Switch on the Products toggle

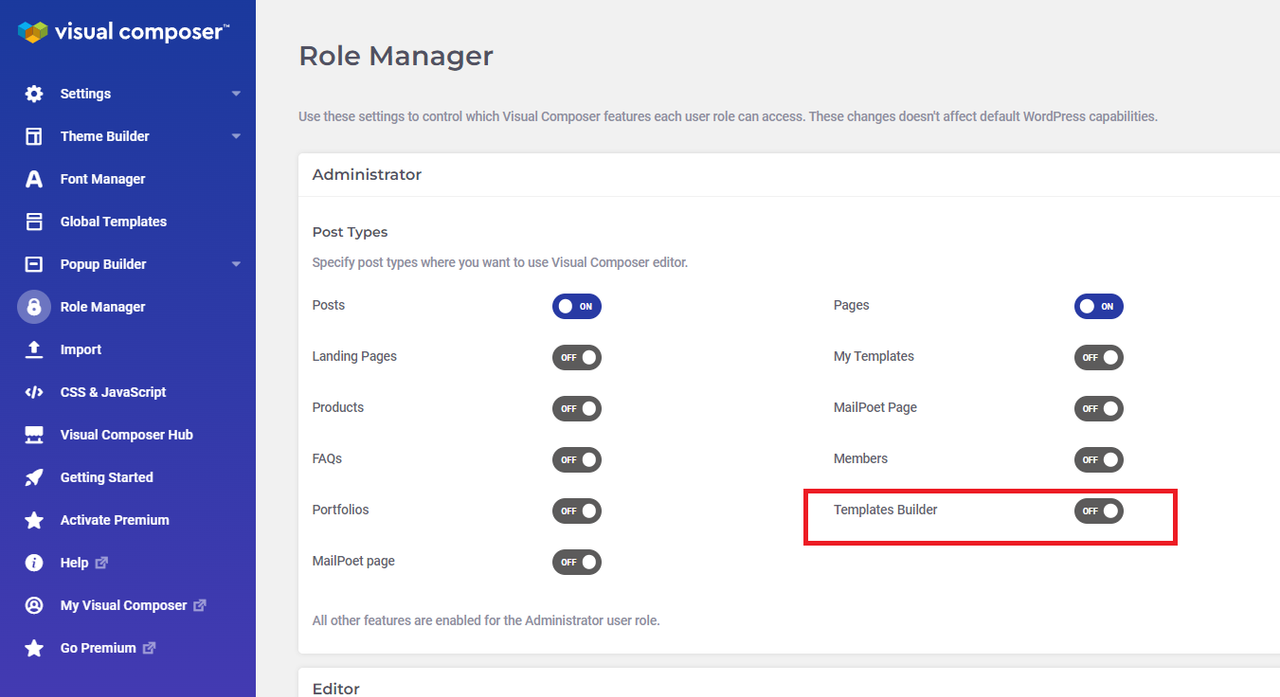tap(577, 408)
